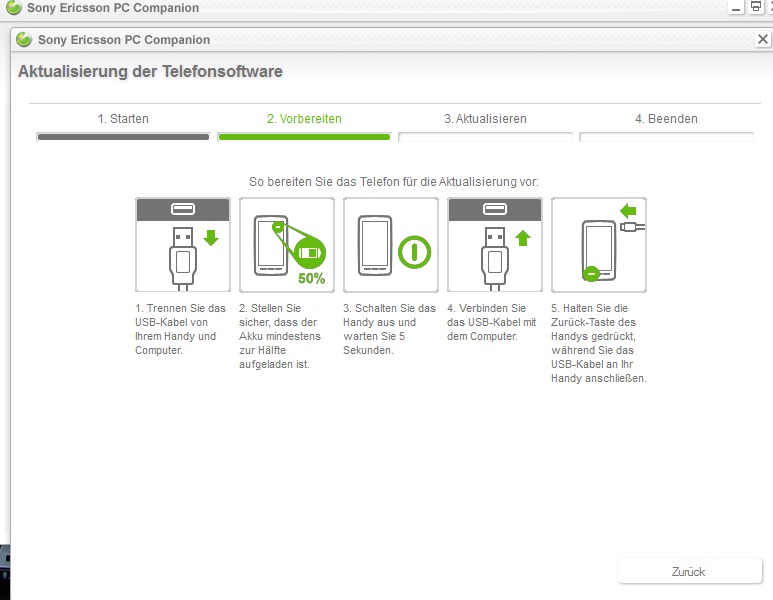
Task: Click the empty Beenden progress bar
Action: click(666, 137)
